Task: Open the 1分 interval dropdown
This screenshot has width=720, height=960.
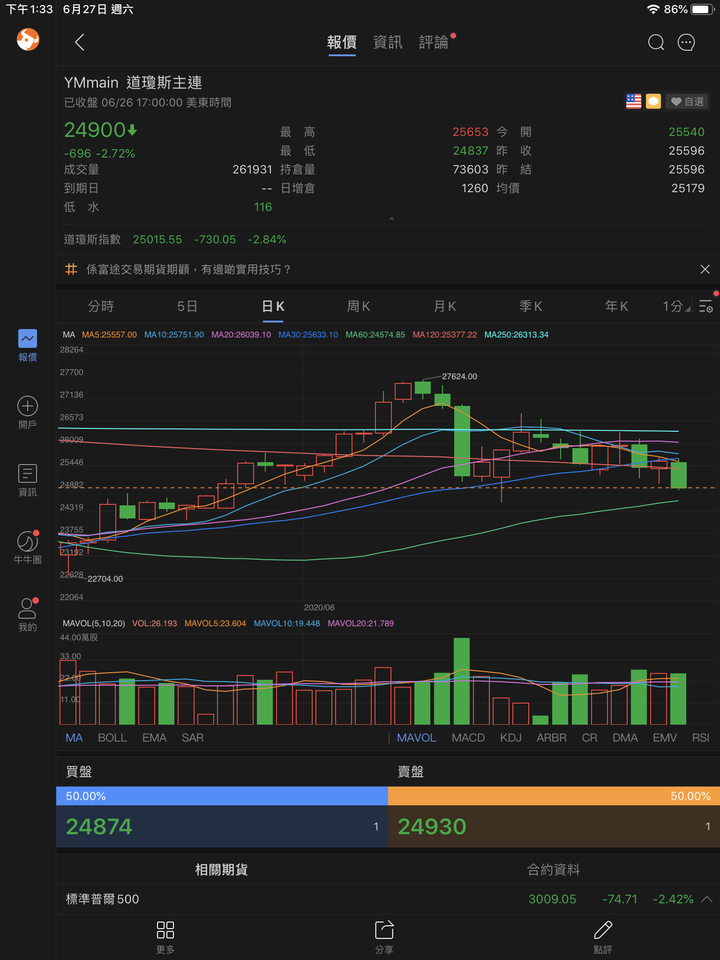Action: 677,306
